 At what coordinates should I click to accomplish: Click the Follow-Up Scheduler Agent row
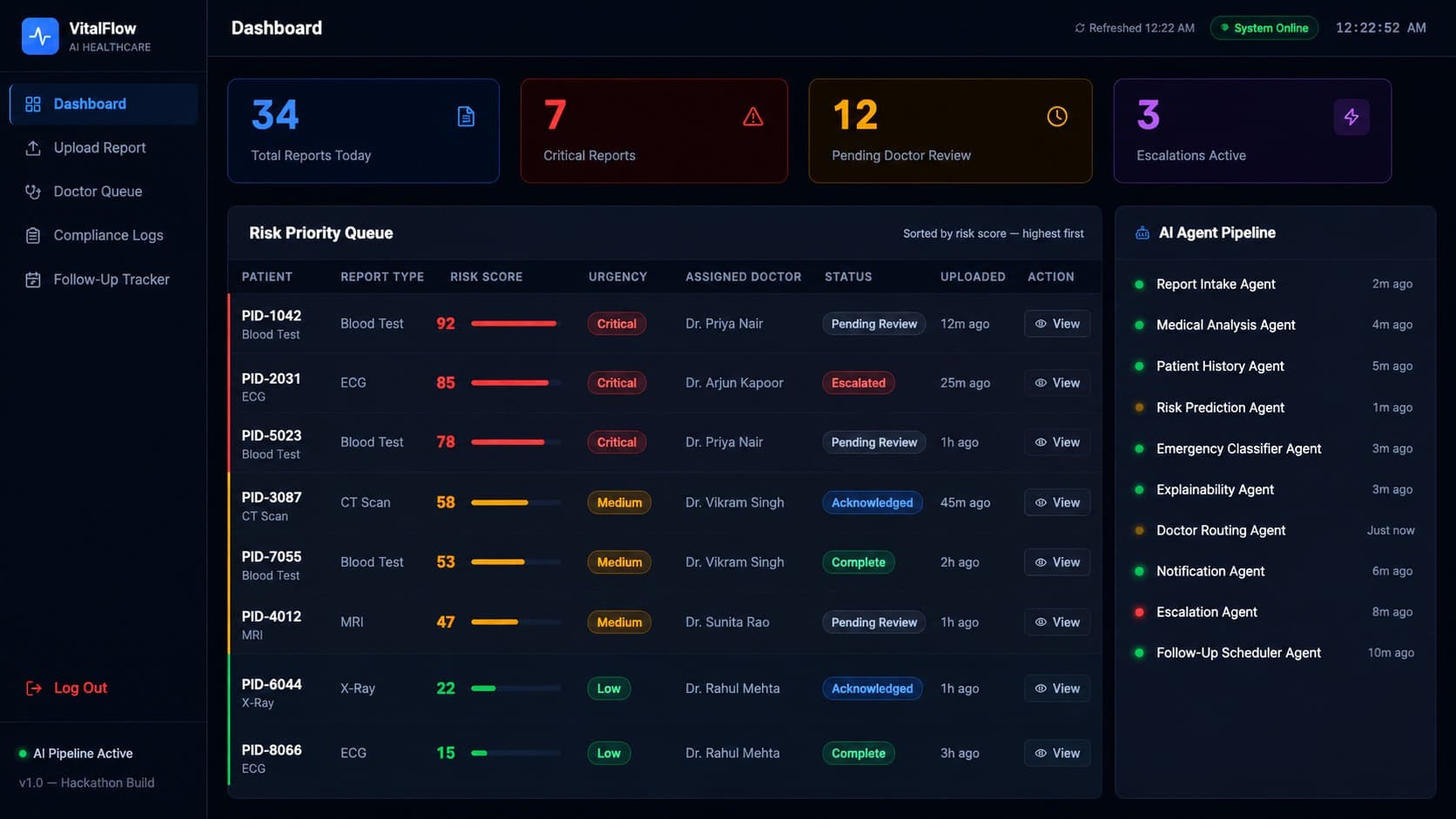click(x=1275, y=653)
